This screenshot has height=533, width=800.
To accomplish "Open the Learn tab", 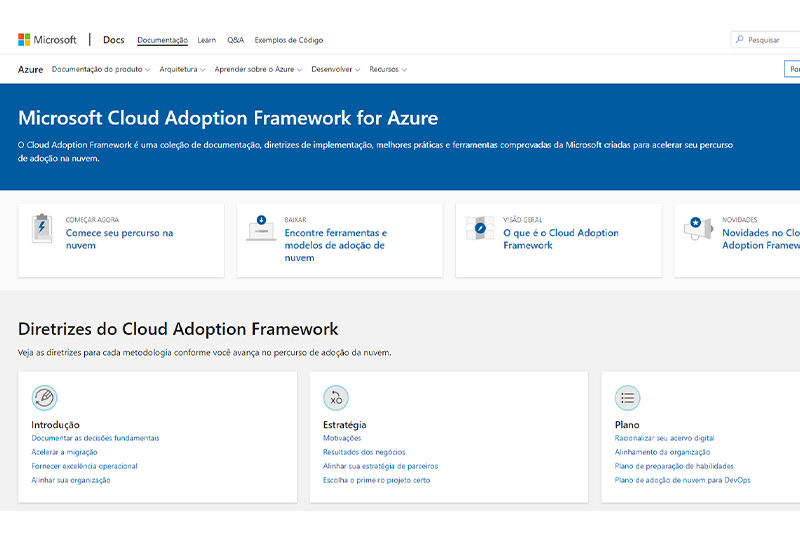I will [207, 40].
